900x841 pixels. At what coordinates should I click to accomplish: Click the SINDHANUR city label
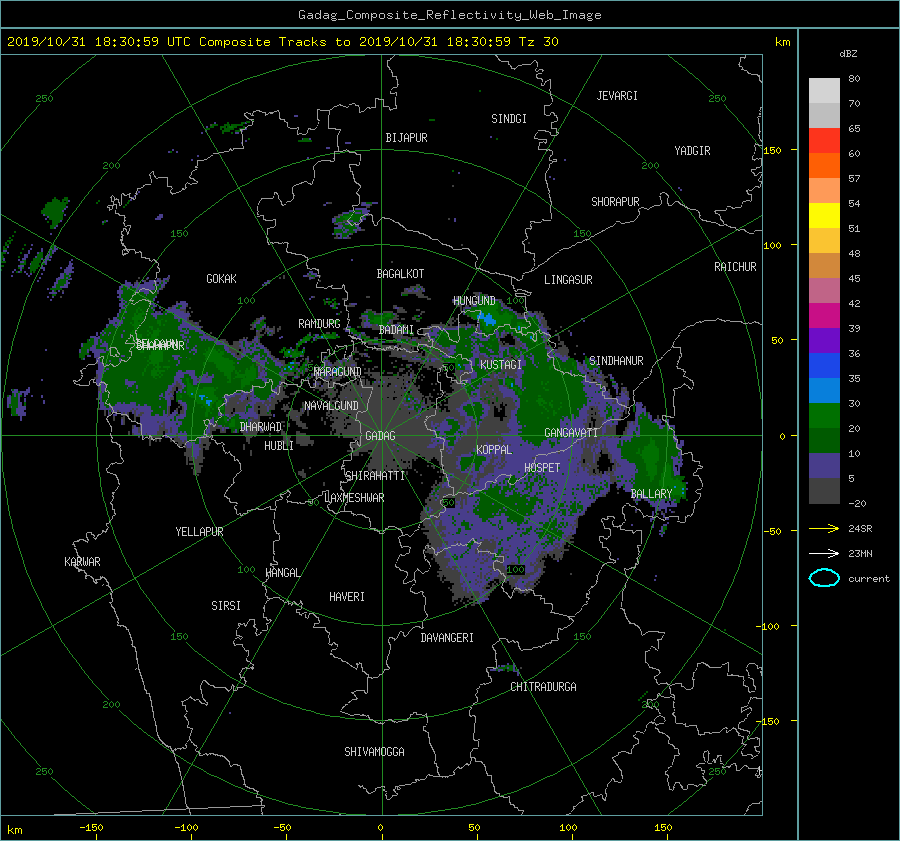point(616,361)
